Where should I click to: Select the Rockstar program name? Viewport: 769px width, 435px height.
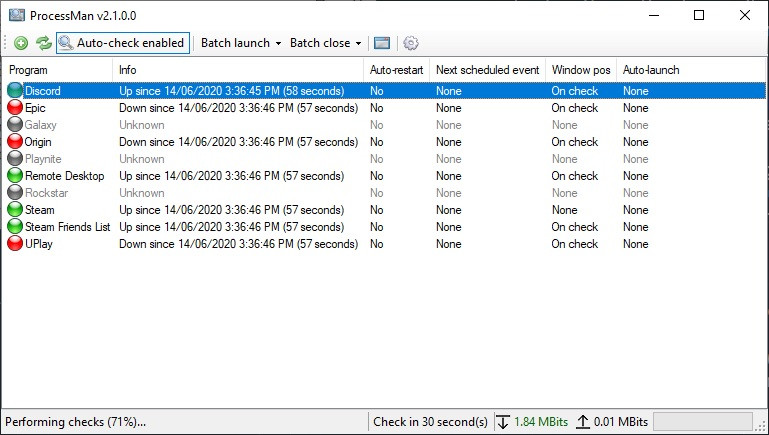(x=47, y=193)
